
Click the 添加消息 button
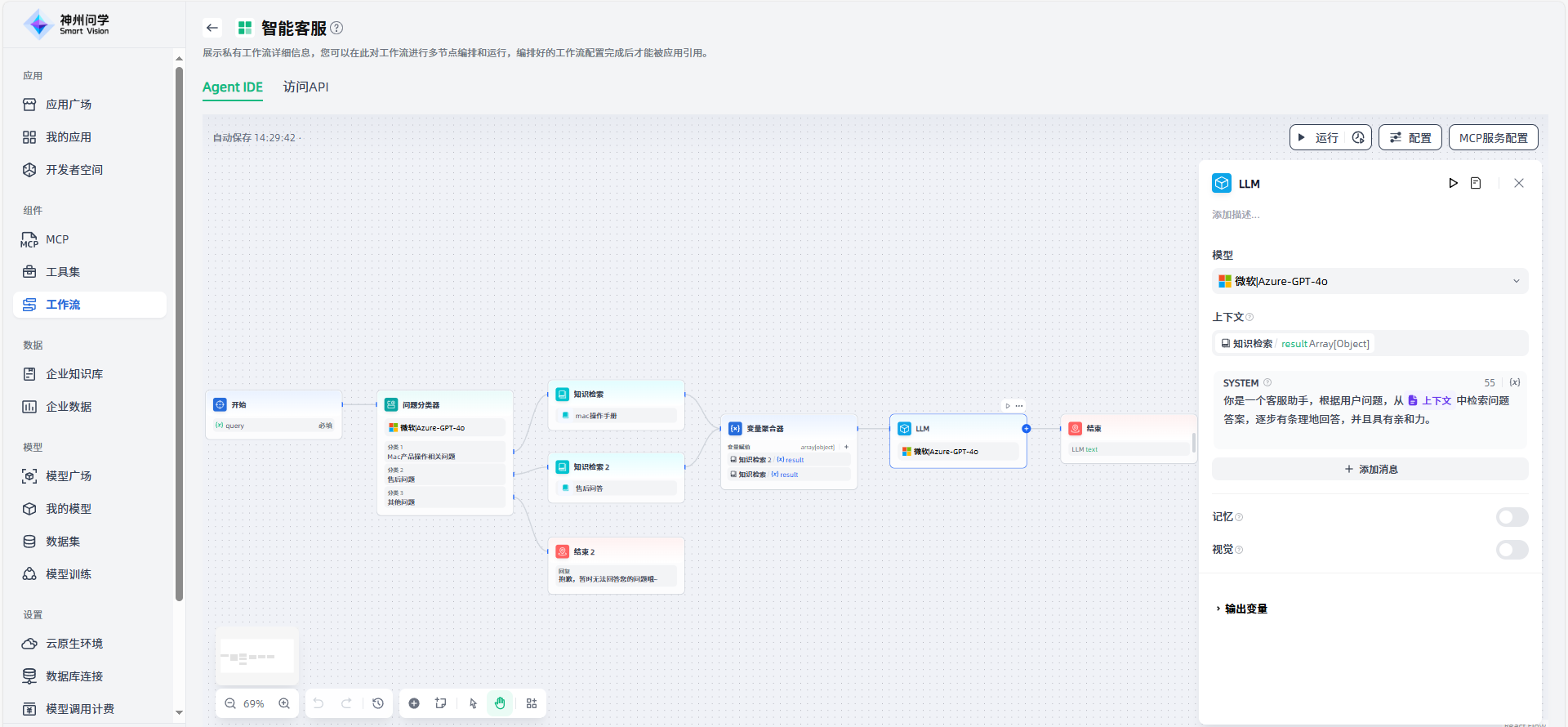(1370, 469)
